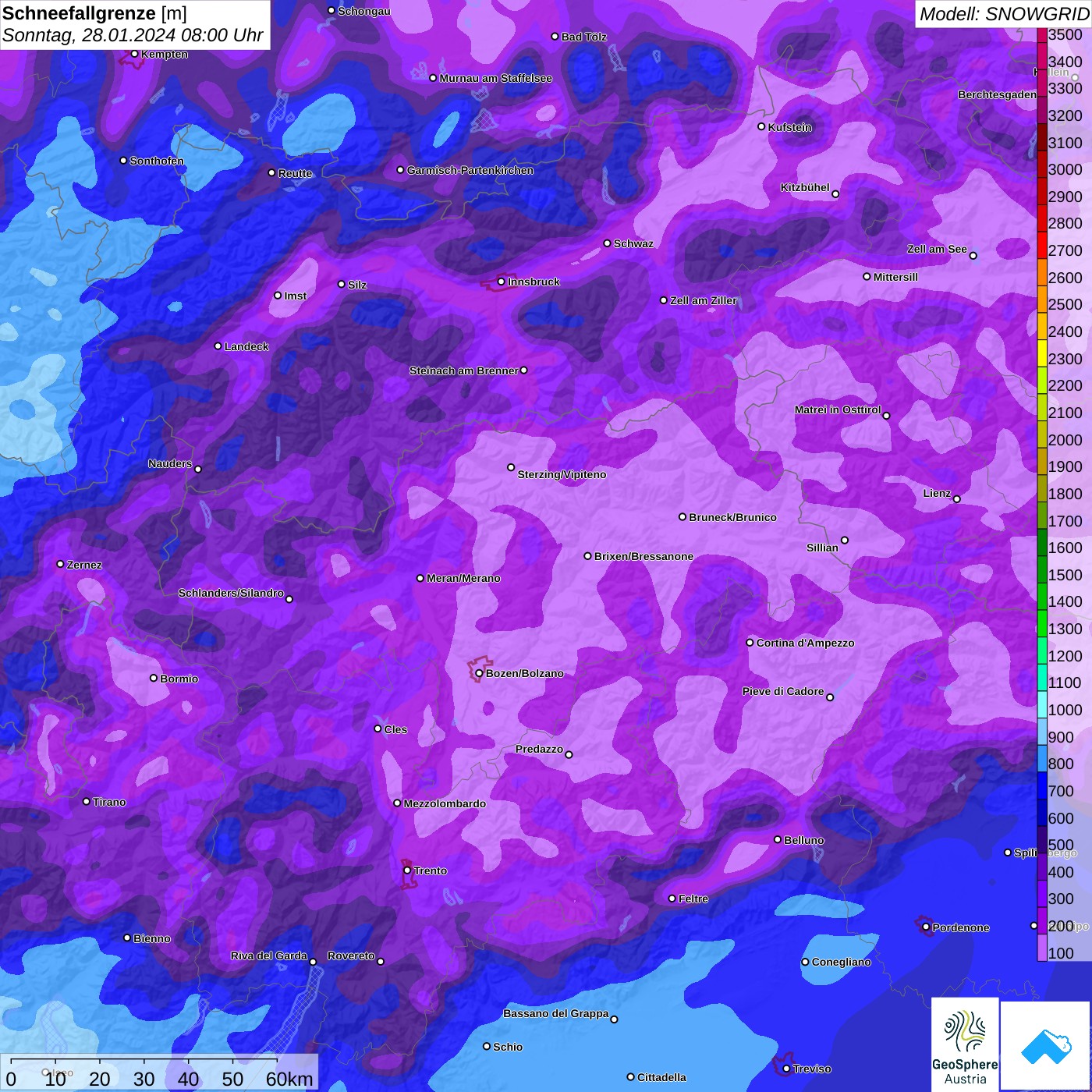This screenshot has width=1092, height=1092.
Task: Click the Matrei in Osttirol marker dot
Action: click(x=886, y=416)
